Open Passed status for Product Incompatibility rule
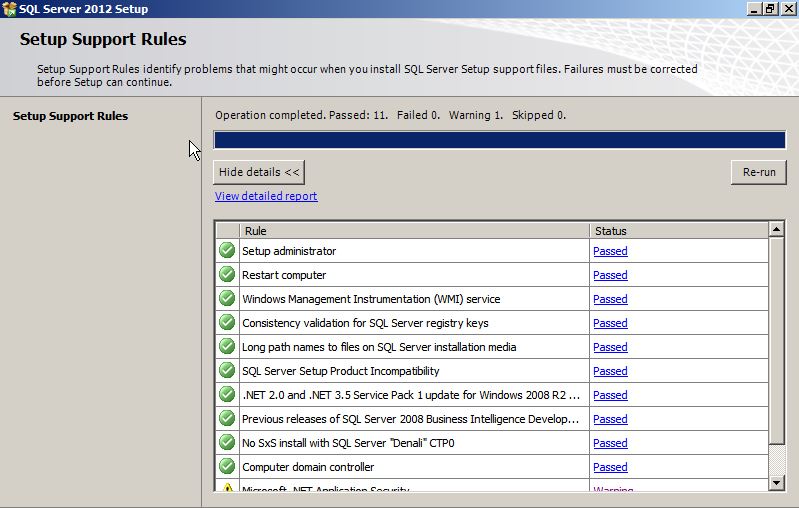 point(610,371)
